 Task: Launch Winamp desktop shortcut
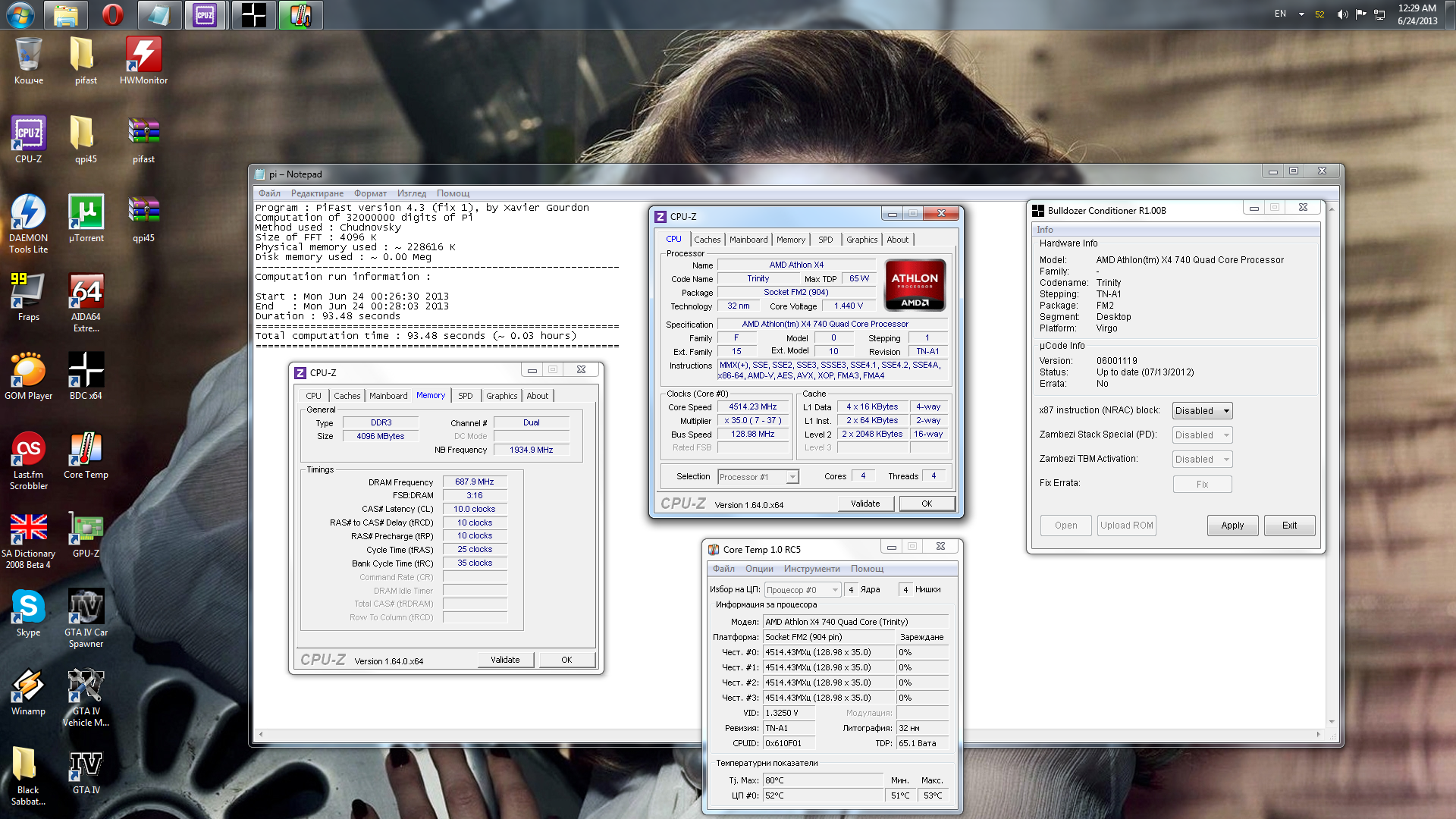click(x=29, y=692)
